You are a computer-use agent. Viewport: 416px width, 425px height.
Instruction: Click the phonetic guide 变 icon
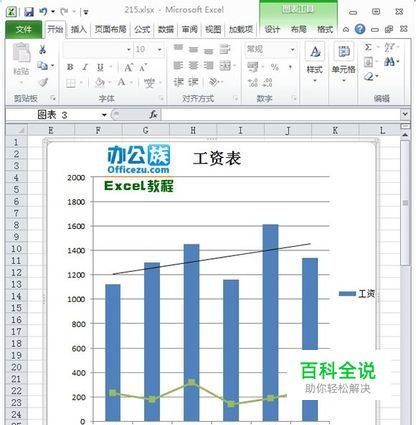[149, 83]
